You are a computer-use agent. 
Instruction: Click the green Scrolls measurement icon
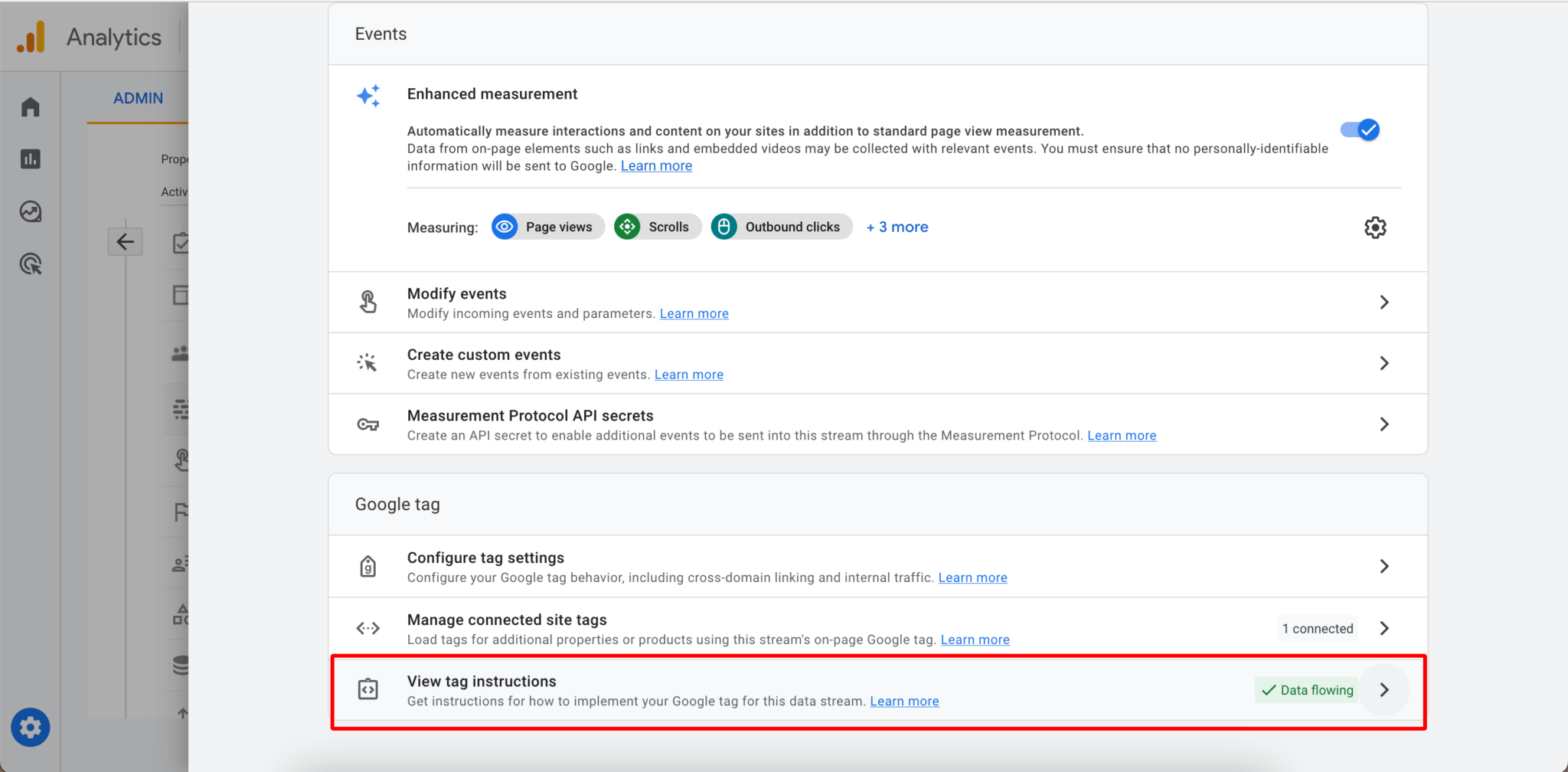626,226
